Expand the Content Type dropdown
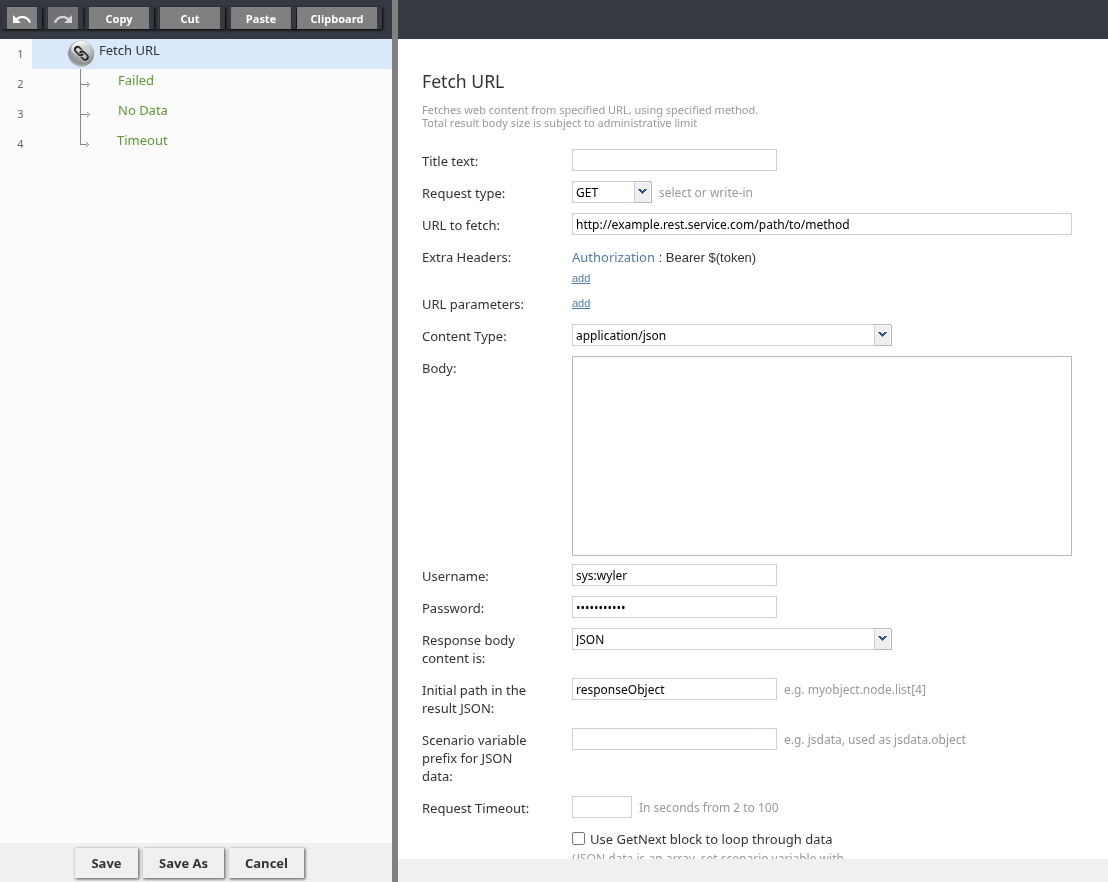The width and height of the screenshot is (1108, 882). click(x=881, y=335)
